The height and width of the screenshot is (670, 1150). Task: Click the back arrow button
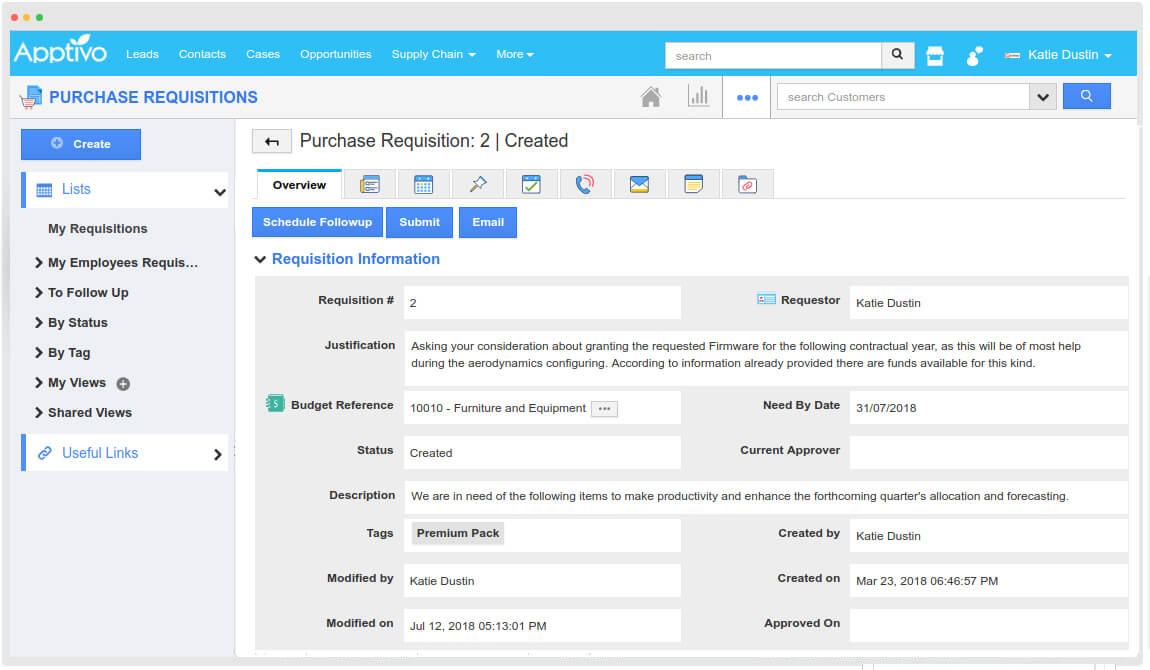click(x=271, y=142)
